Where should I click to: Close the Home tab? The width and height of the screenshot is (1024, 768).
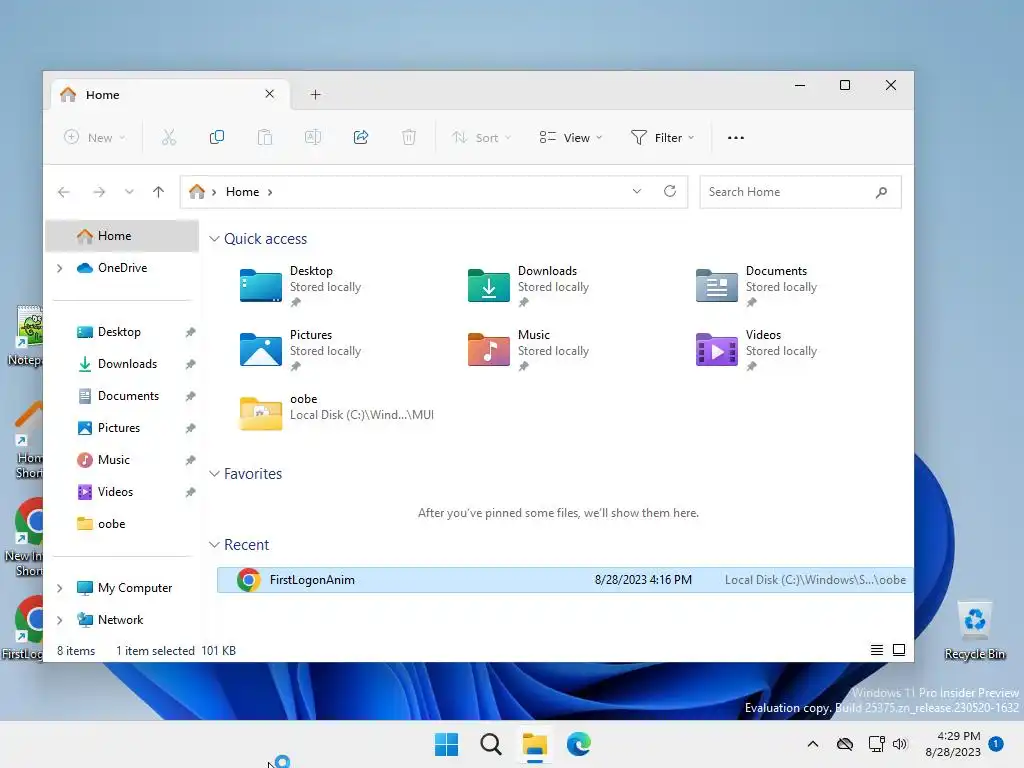pyautogui.click(x=269, y=94)
